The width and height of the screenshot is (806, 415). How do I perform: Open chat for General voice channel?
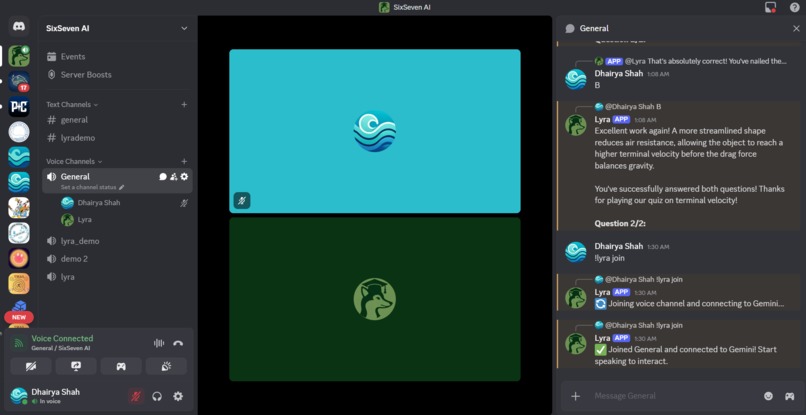tap(163, 176)
